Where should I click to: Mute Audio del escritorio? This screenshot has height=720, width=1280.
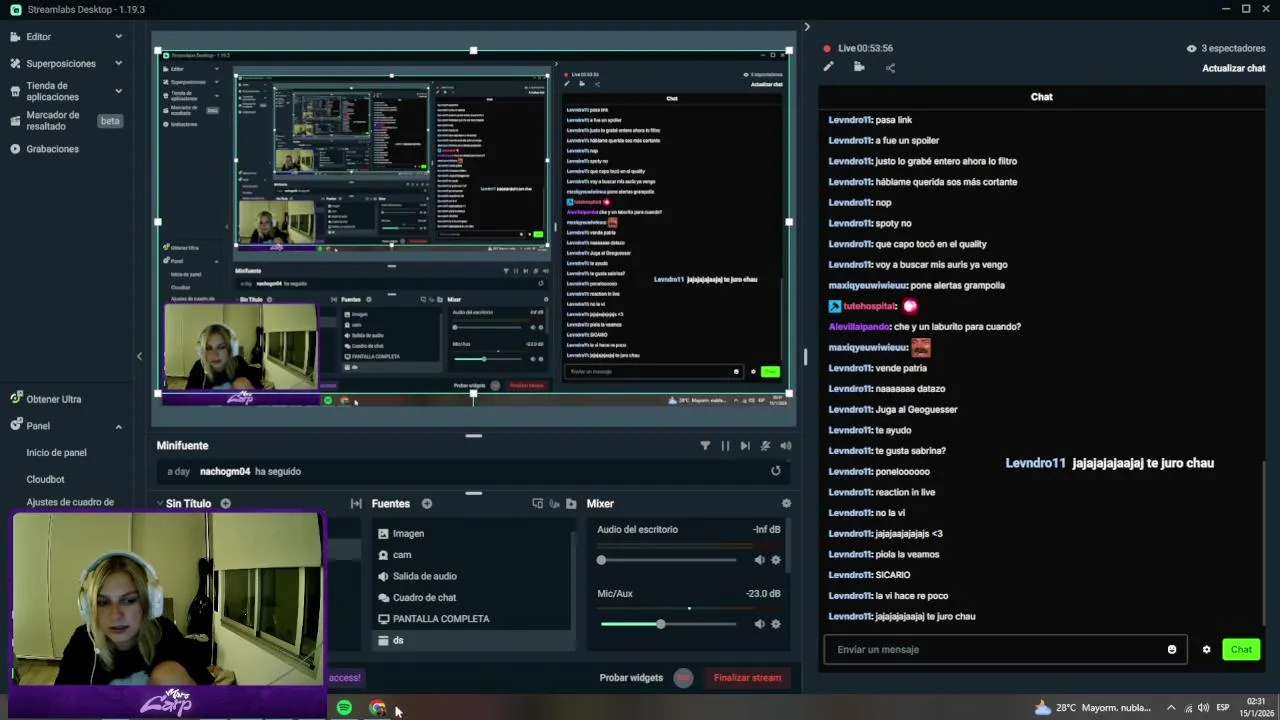(759, 560)
